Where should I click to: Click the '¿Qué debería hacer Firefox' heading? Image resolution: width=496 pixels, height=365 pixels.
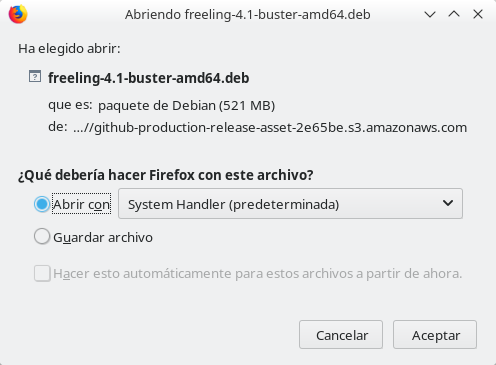click(x=166, y=175)
